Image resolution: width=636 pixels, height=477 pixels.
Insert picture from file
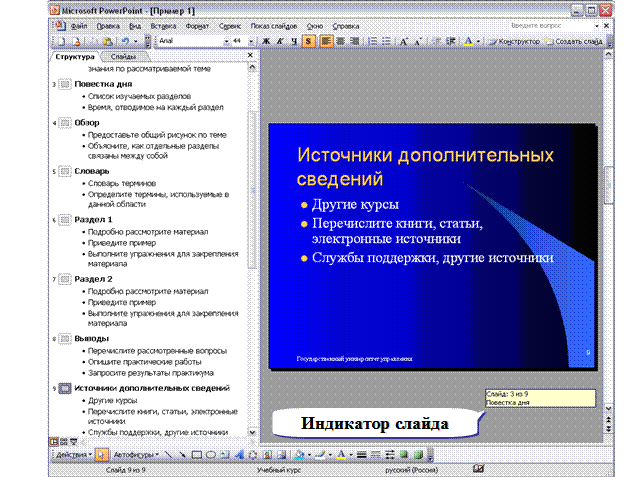tap(281, 455)
